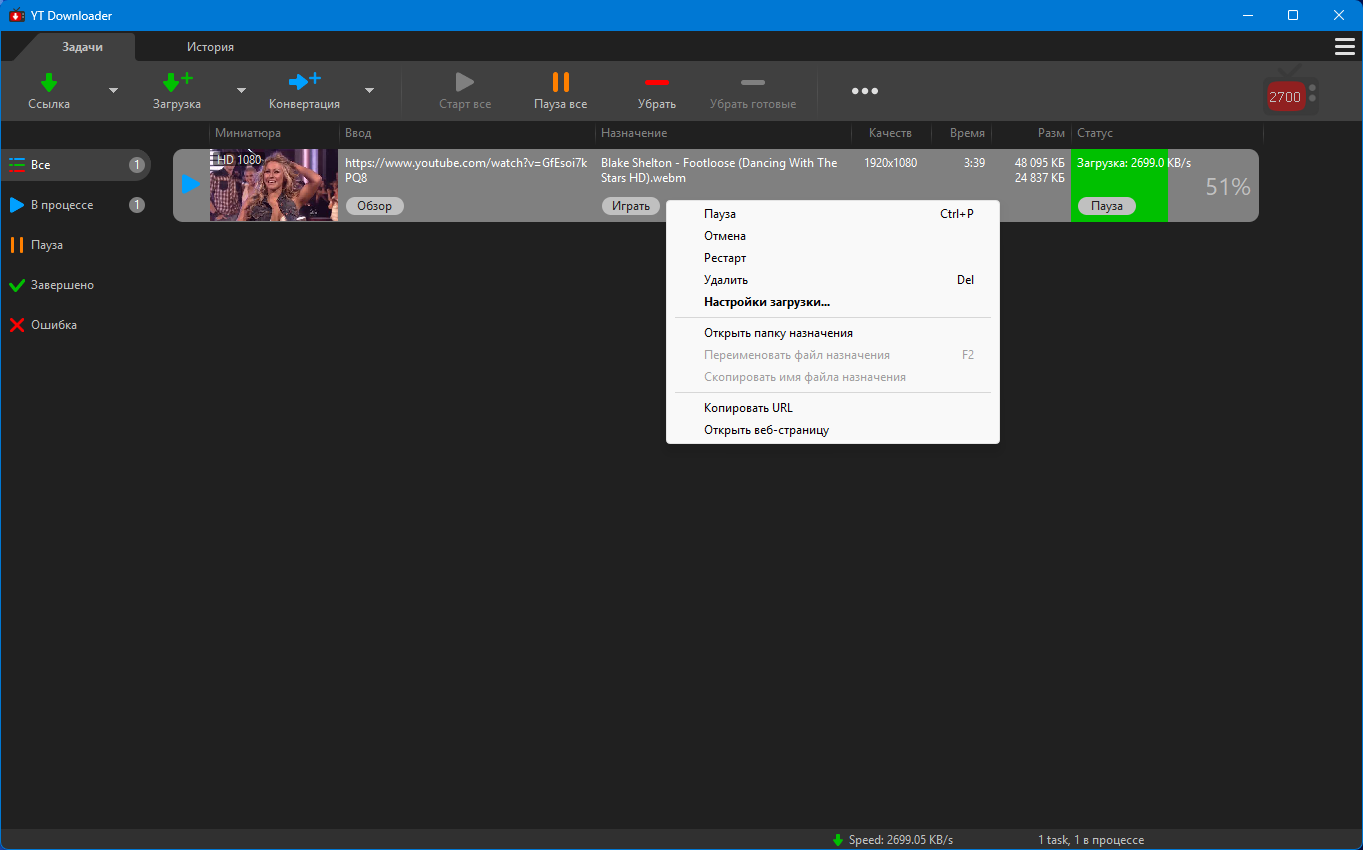Click the green Ссылка paste-link icon
This screenshot has height=850, width=1363.
pos(49,83)
